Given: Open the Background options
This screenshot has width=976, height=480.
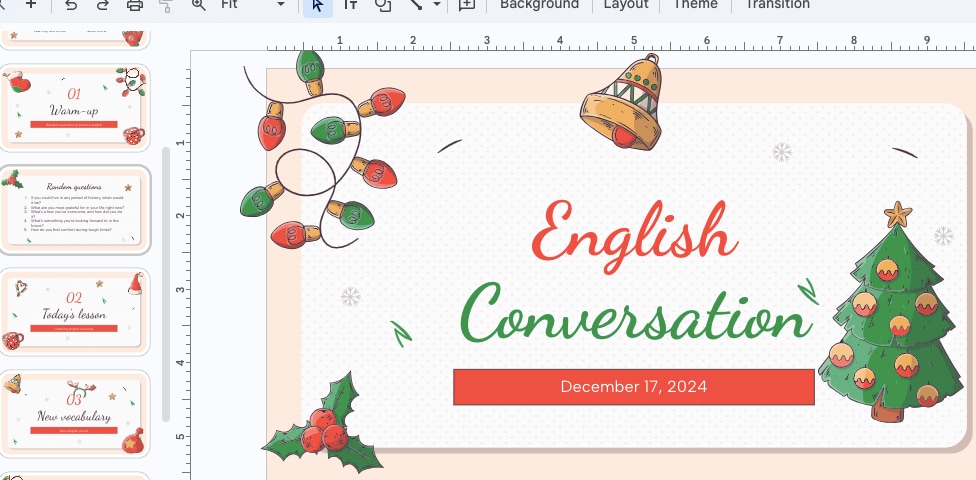Looking at the screenshot, I should (x=539, y=4).
